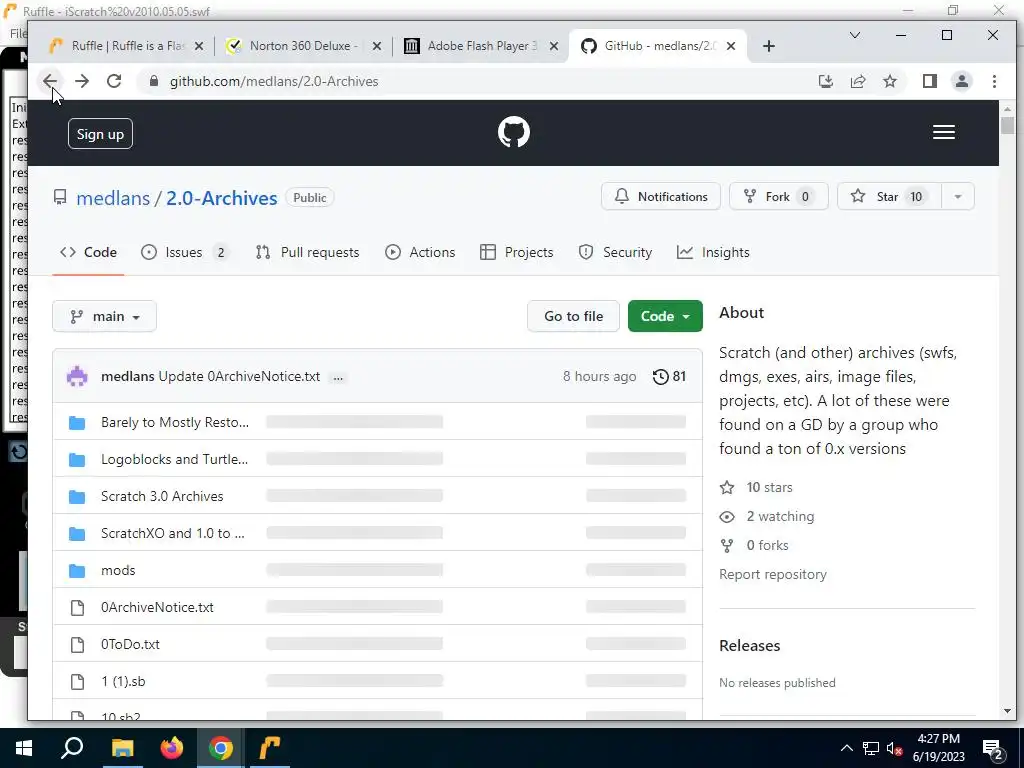Open the Scratch 3.0 Archives folder
1024x768 pixels.
pyautogui.click(x=162, y=496)
